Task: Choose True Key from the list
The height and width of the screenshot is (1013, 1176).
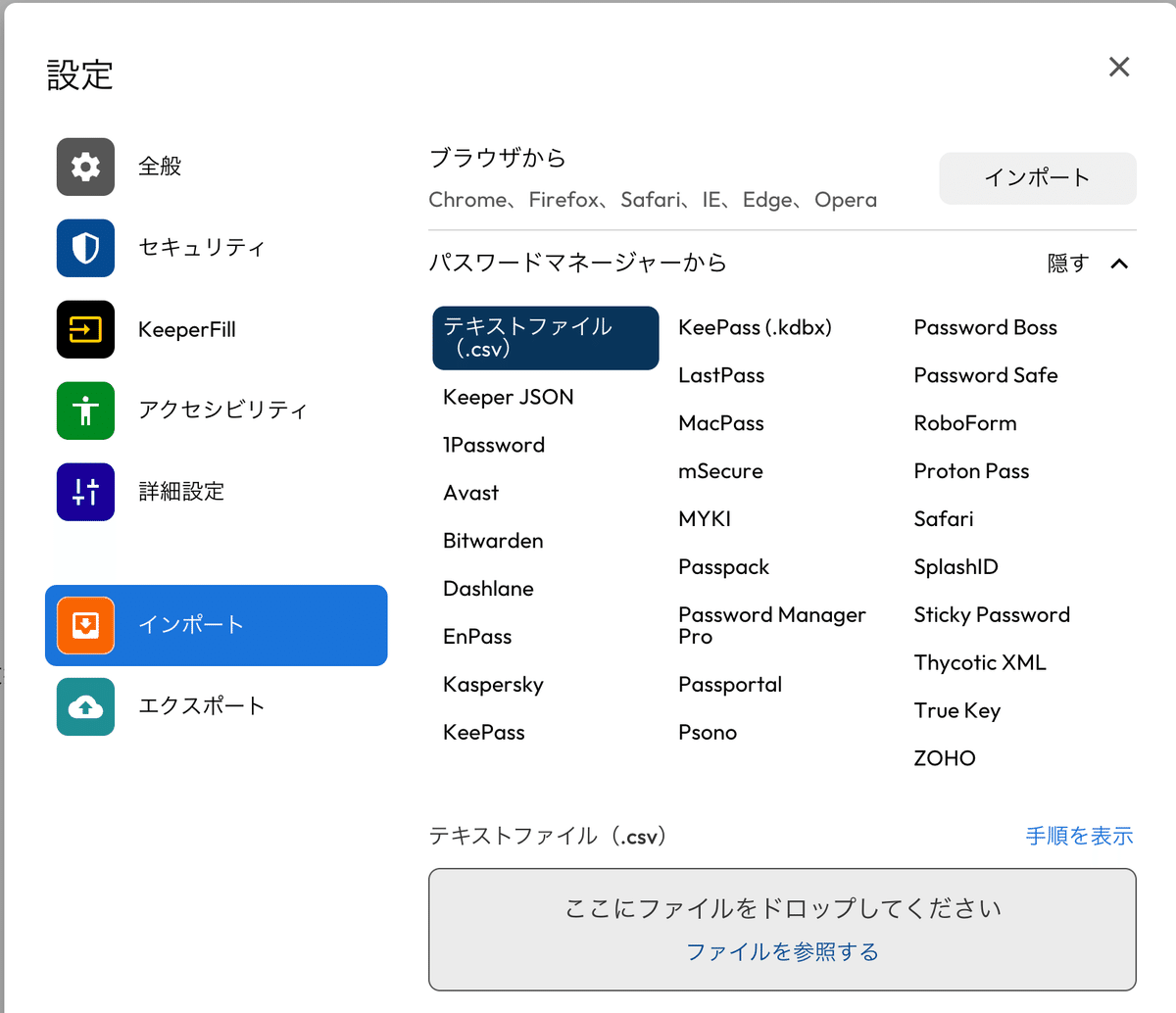Action: coord(957,711)
